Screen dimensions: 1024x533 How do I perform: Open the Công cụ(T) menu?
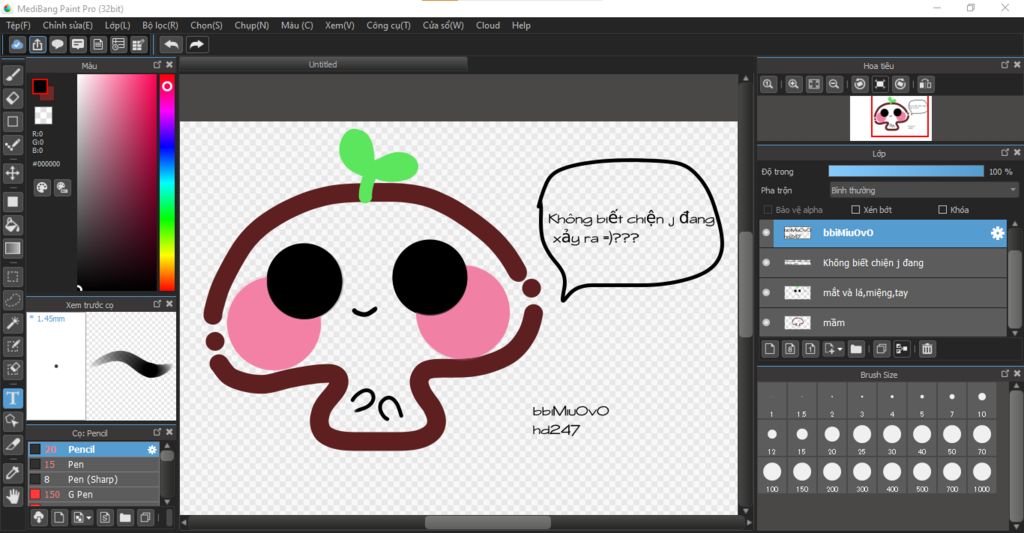click(388, 25)
